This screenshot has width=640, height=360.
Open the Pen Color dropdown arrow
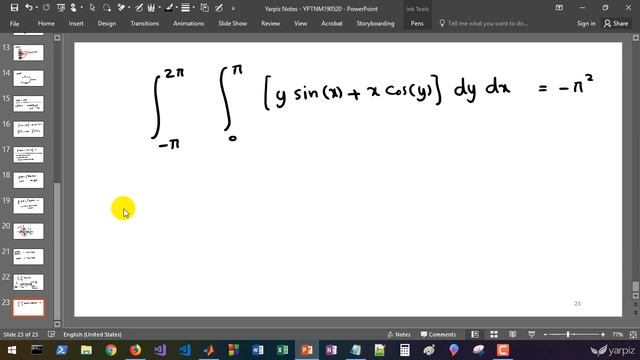pyautogui.click(x=176, y=8)
